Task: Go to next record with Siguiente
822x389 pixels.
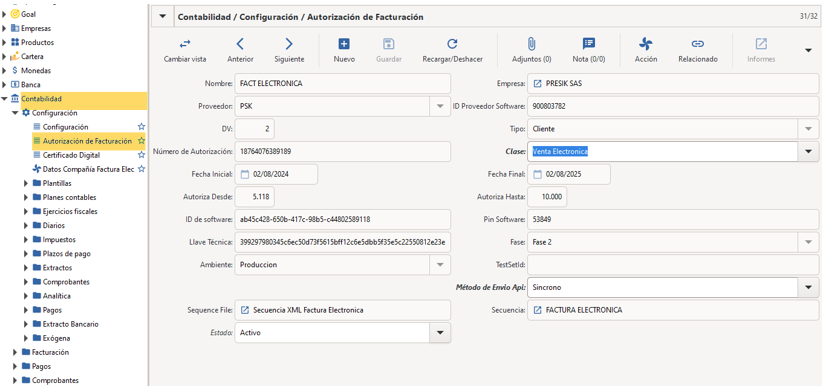Action: pyautogui.click(x=289, y=44)
